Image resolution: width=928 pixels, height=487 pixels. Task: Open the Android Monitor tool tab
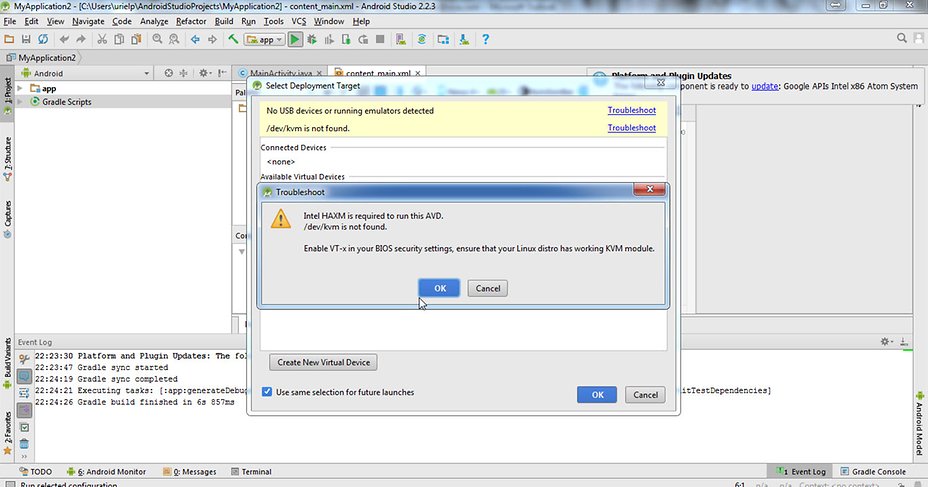[x=107, y=472]
